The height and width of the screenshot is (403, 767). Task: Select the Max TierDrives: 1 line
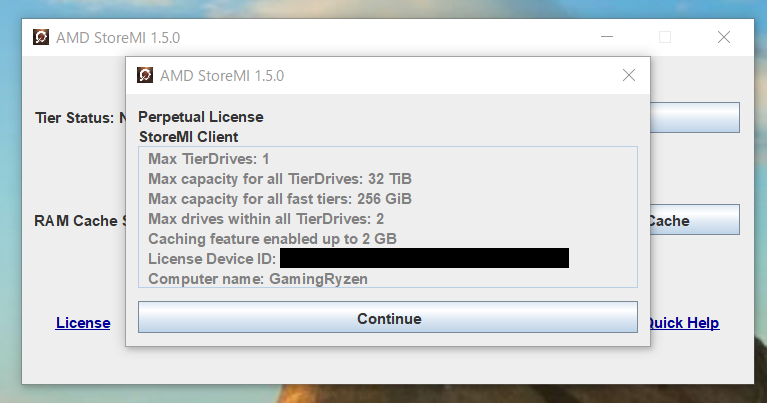pyautogui.click(x=209, y=159)
